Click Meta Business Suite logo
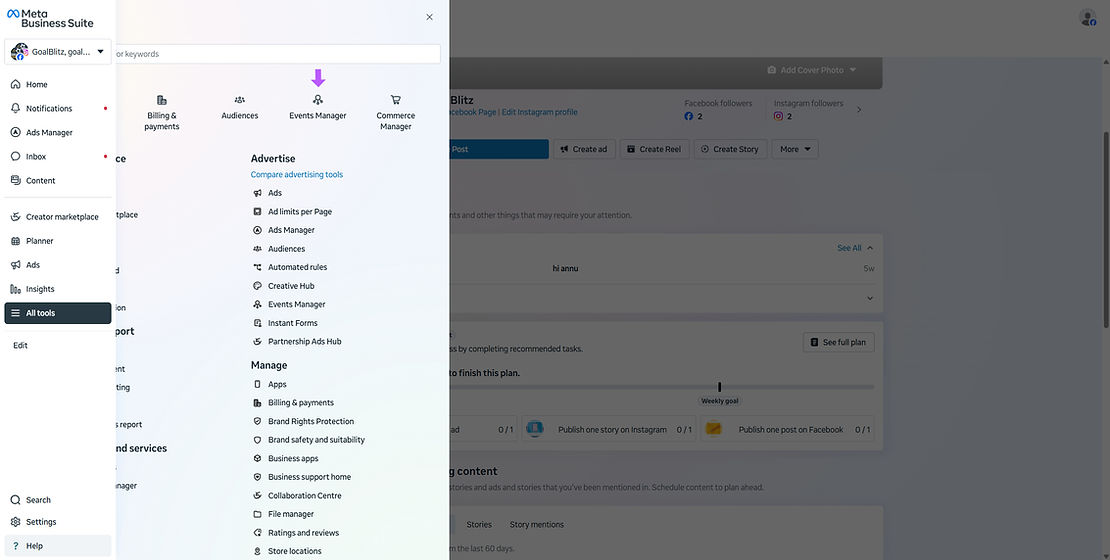 [x=50, y=18]
